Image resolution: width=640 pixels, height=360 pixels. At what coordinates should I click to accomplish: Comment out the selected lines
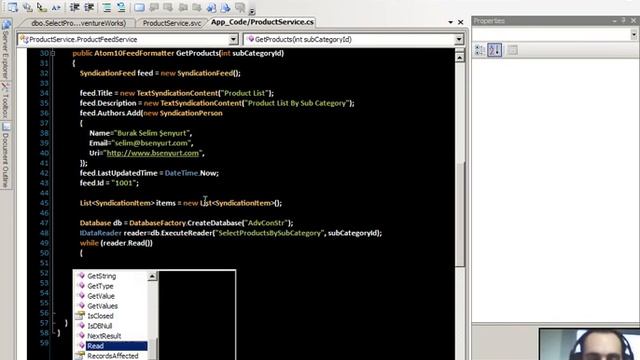[x=107, y=7]
